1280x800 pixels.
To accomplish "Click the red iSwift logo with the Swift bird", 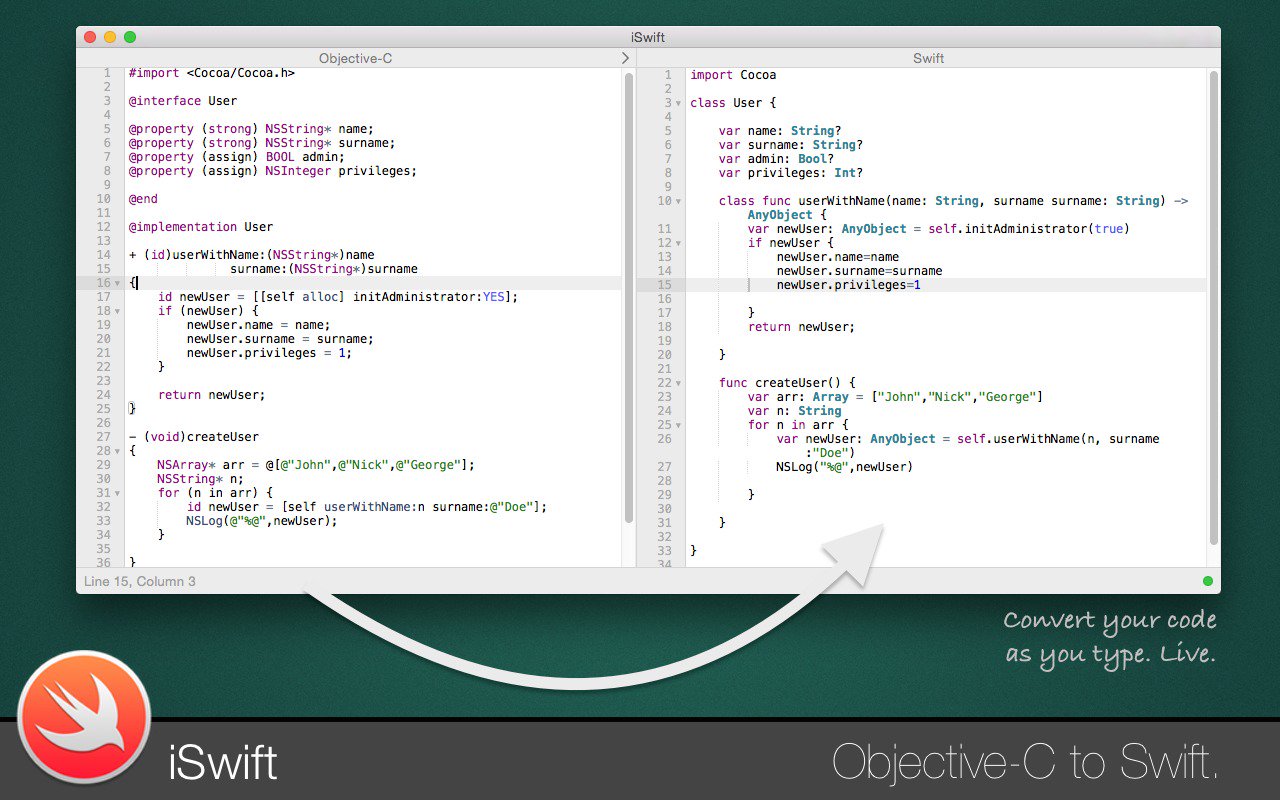I will (x=85, y=717).
